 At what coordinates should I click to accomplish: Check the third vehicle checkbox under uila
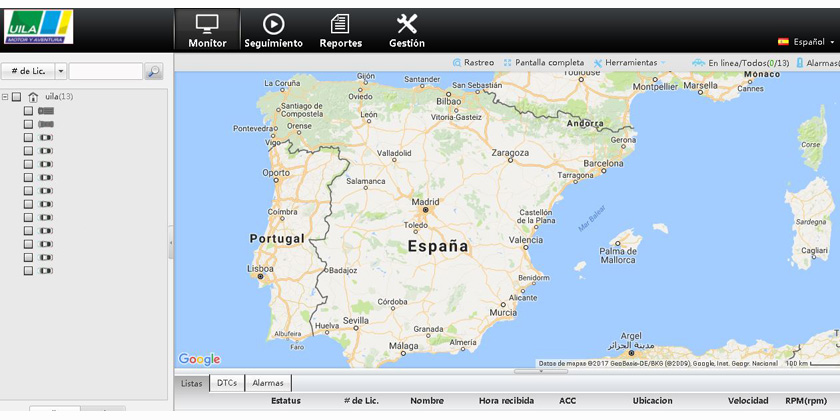tap(28, 138)
